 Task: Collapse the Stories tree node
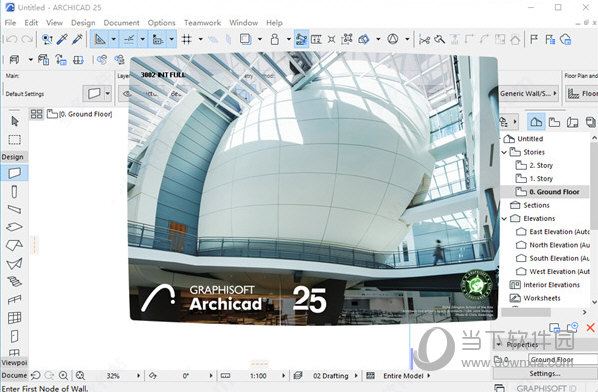[x=504, y=152]
